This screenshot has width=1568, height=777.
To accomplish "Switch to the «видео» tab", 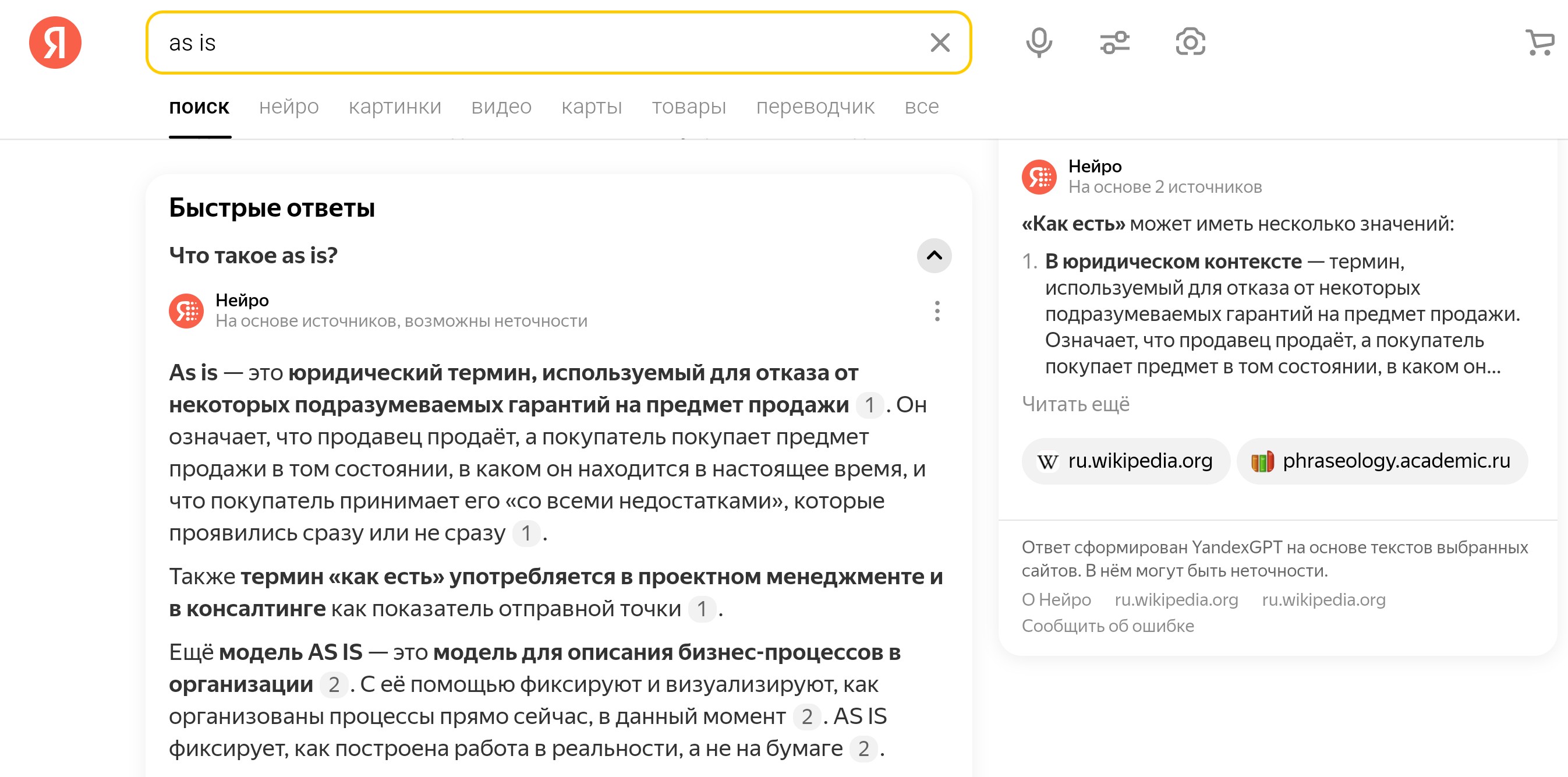I will [501, 107].
